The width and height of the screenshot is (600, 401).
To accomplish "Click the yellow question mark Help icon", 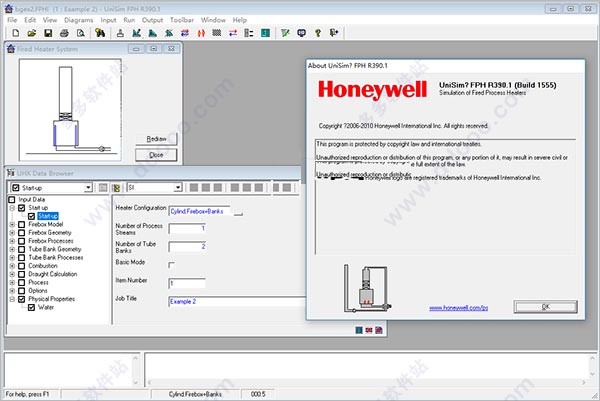I will click(x=318, y=33).
